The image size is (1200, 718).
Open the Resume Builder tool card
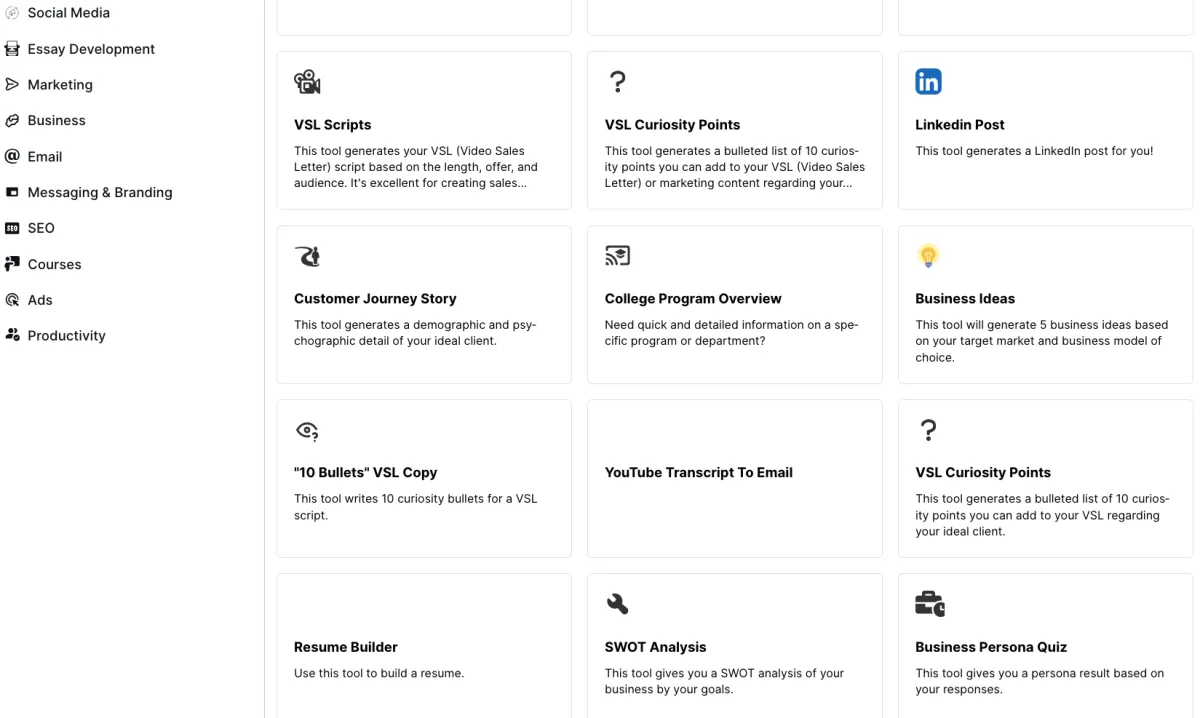pyautogui.click(x=346, y=647)
